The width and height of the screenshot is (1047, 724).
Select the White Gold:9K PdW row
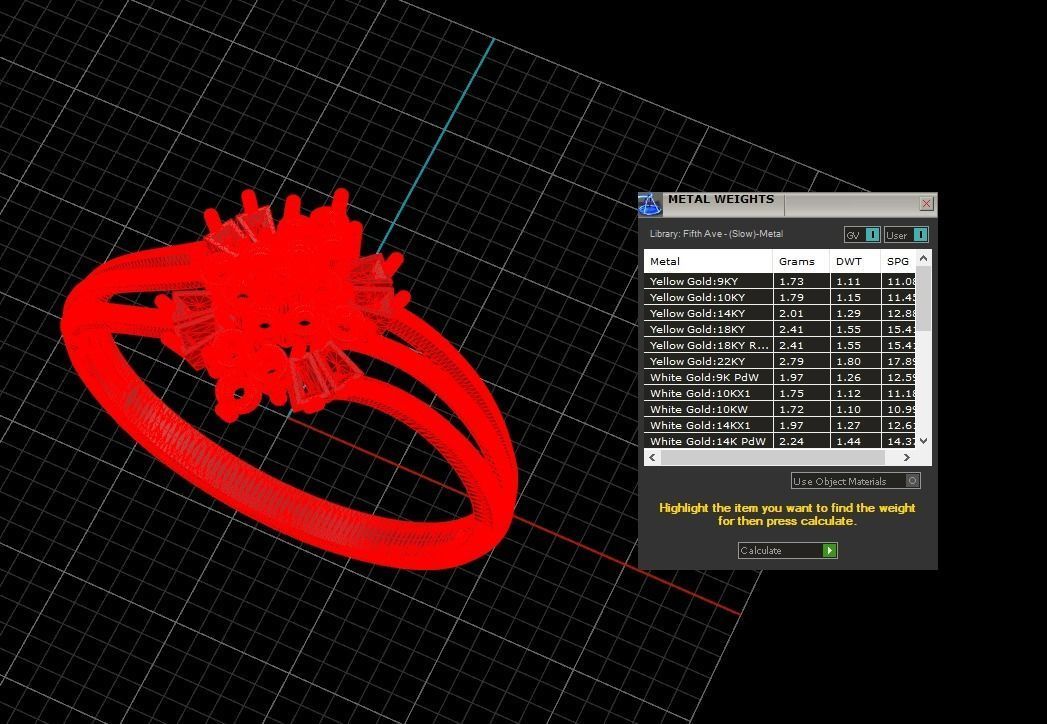click(x=779, y=377)
